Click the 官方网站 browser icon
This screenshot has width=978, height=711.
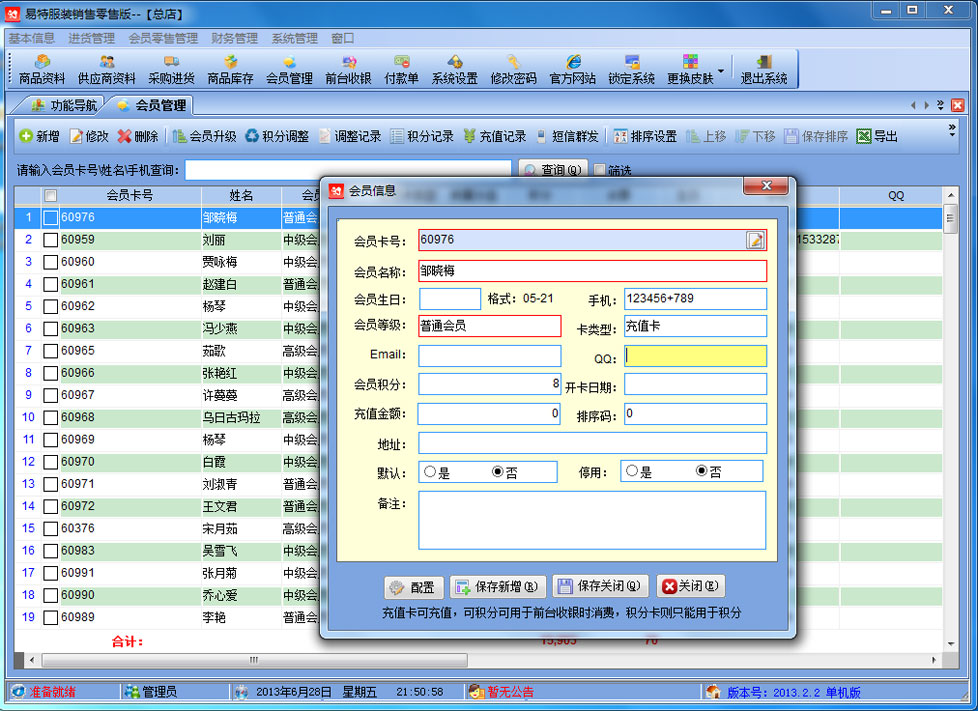pos(573,69)
